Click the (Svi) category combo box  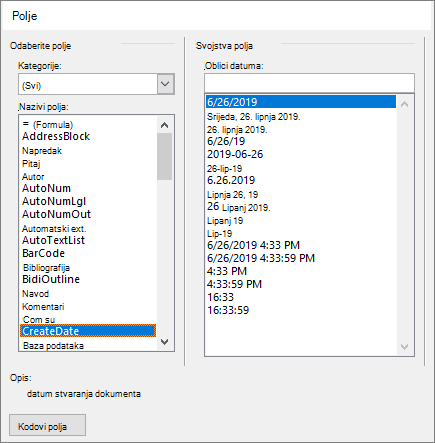coord(88,84)
